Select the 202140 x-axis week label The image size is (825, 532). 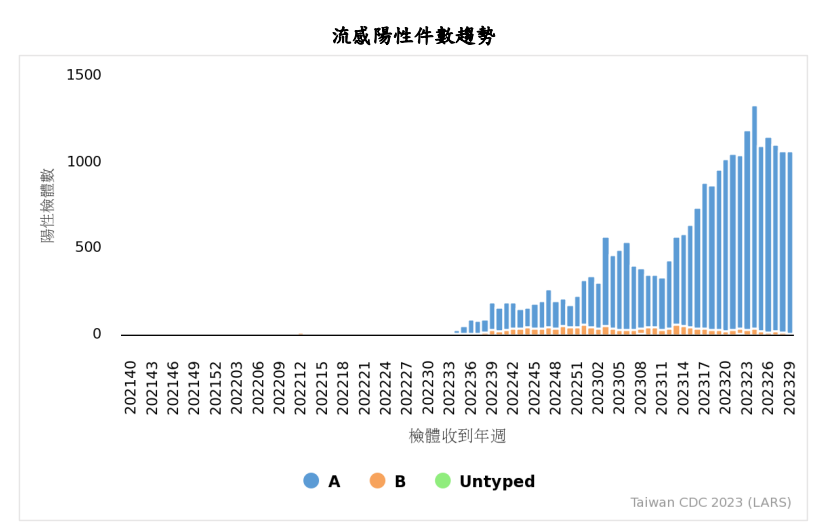tap(130, 386)
